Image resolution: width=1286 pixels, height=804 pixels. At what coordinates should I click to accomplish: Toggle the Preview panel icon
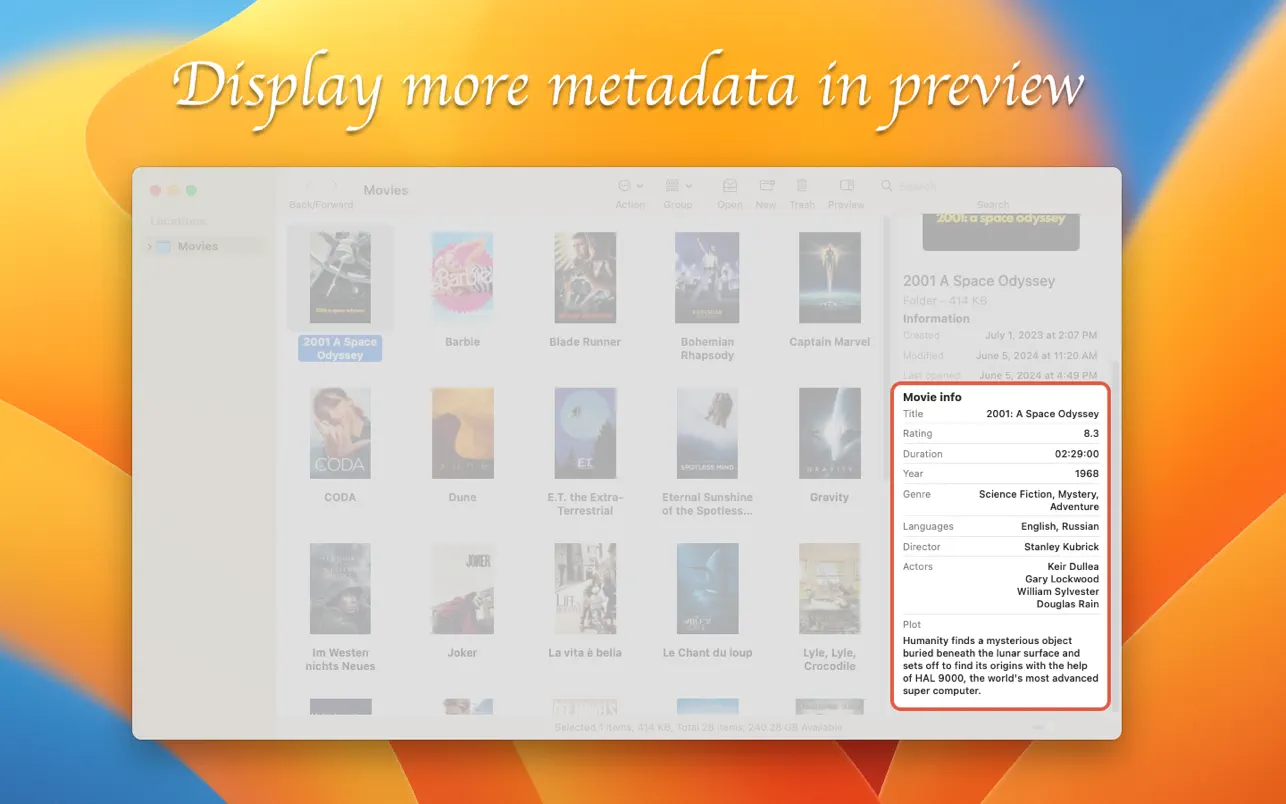click(x=846, y=186)
